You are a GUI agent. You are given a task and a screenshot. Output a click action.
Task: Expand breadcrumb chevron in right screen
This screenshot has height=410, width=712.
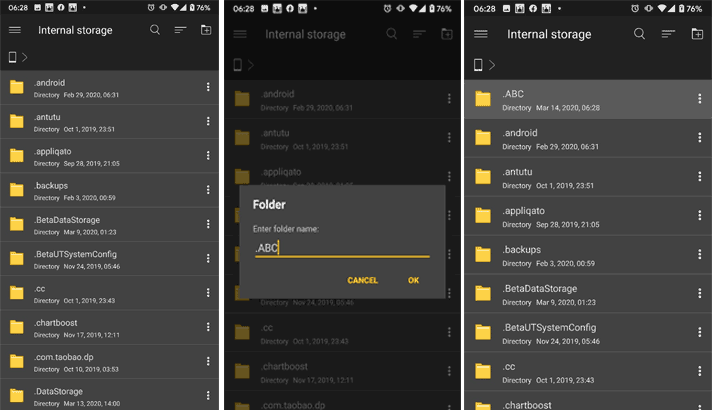pyautogui.click(x=492, y=65)
